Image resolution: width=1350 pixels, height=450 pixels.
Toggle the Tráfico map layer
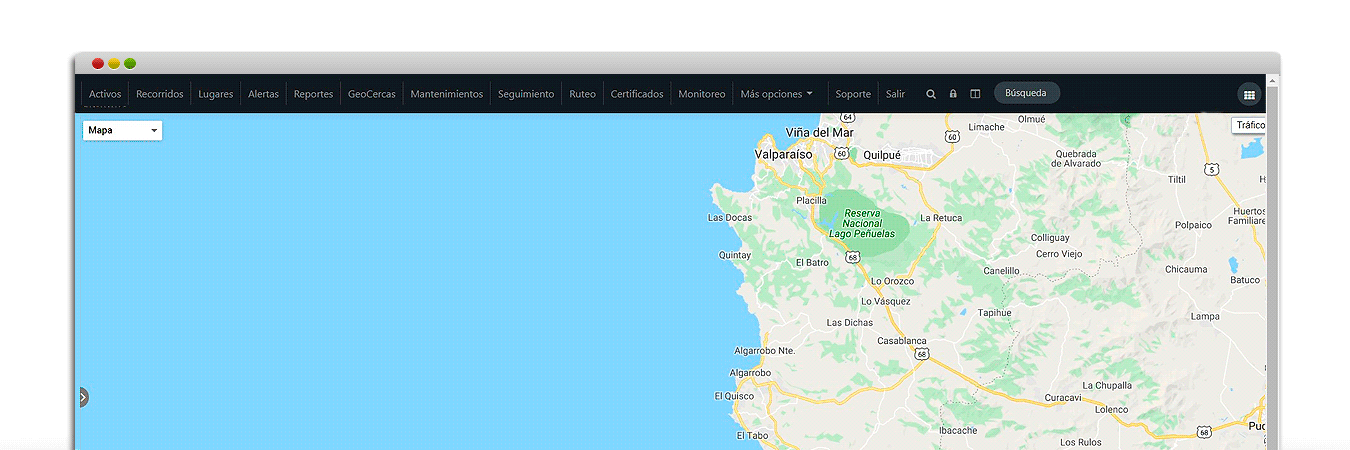point(1249,125)
